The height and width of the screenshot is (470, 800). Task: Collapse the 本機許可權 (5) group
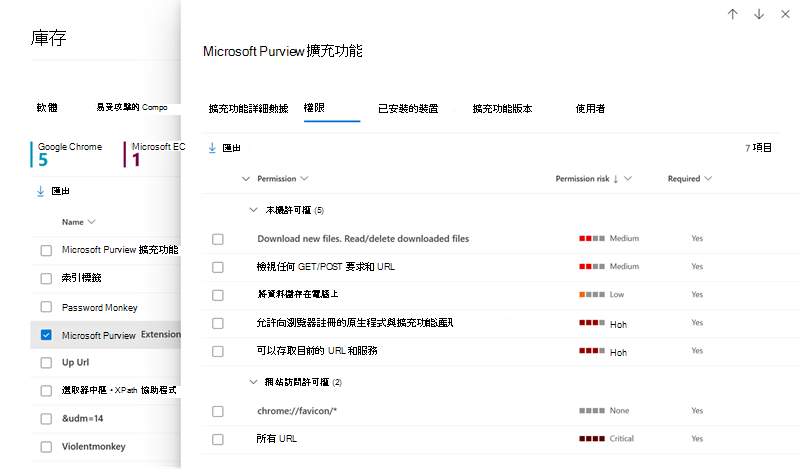[253, 210]
